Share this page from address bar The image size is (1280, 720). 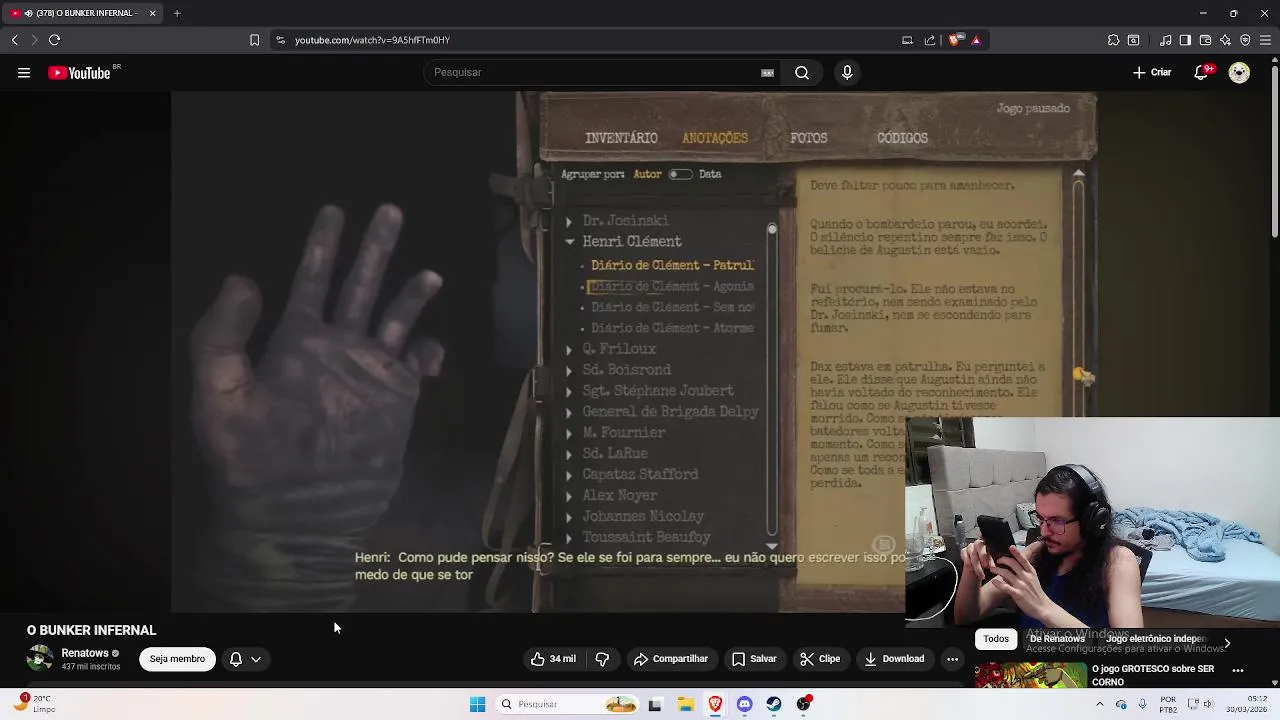tap(930, 40)
